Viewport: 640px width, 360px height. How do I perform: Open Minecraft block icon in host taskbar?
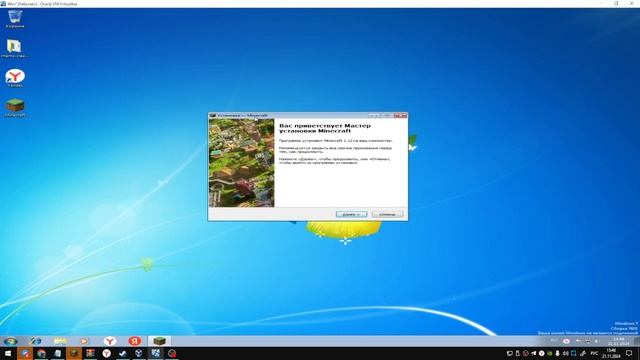coord(74,353)
